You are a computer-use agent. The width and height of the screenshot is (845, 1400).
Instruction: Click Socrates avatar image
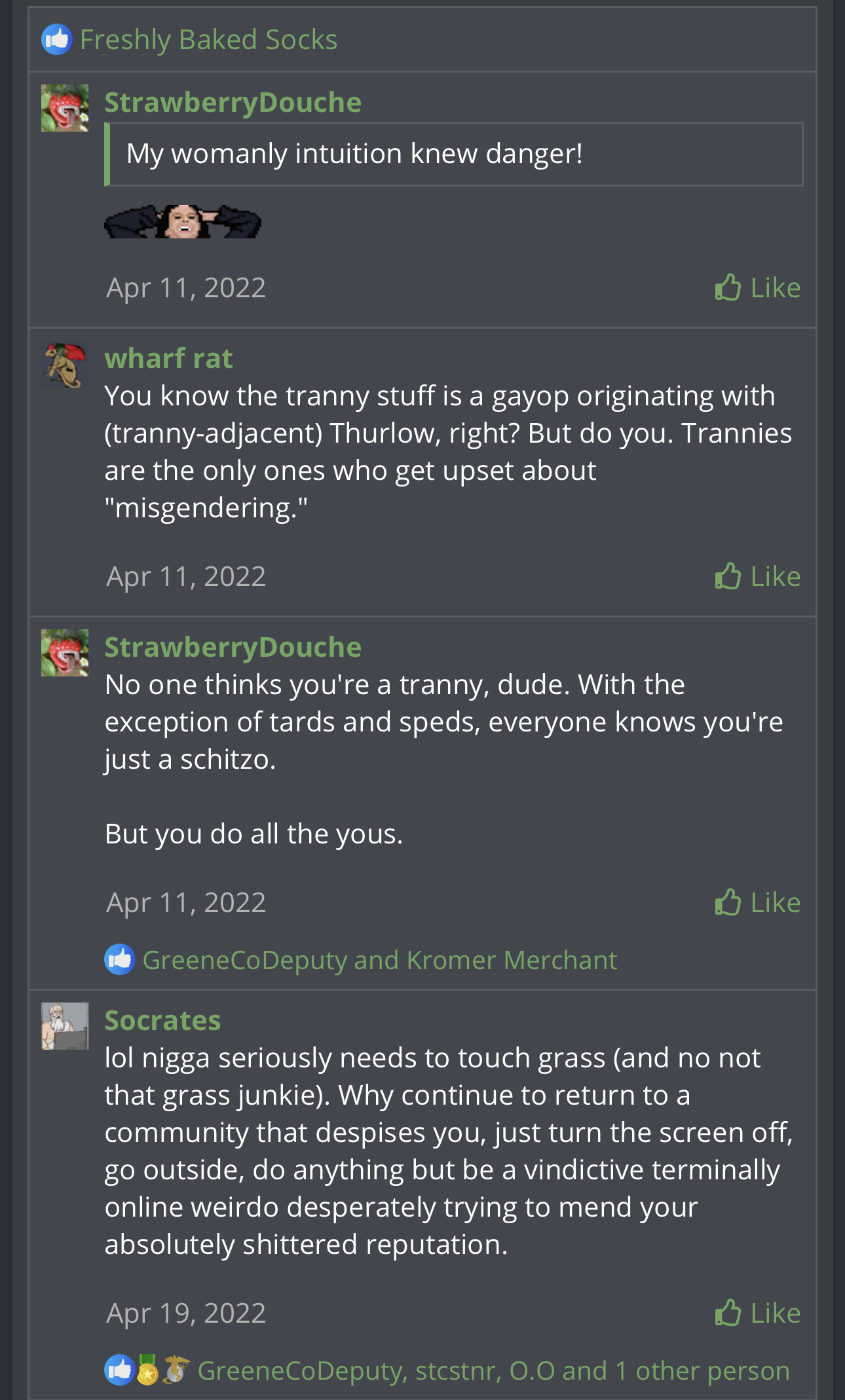65,1026
